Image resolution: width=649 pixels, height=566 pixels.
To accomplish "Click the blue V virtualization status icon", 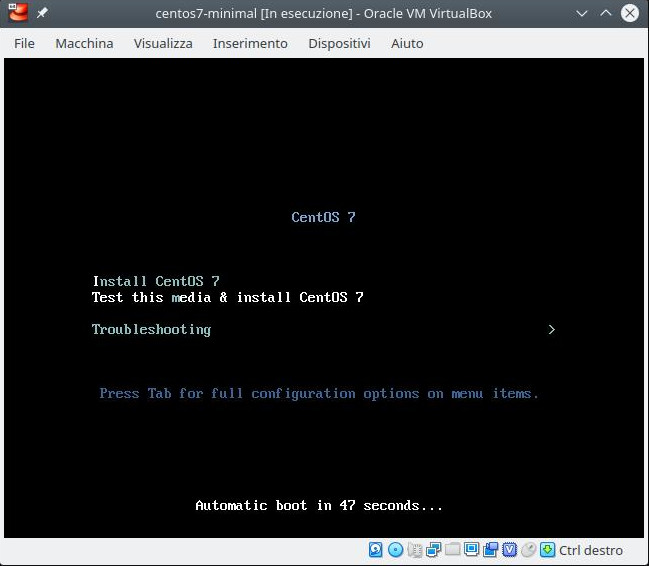I will click(x=509, y=550).
